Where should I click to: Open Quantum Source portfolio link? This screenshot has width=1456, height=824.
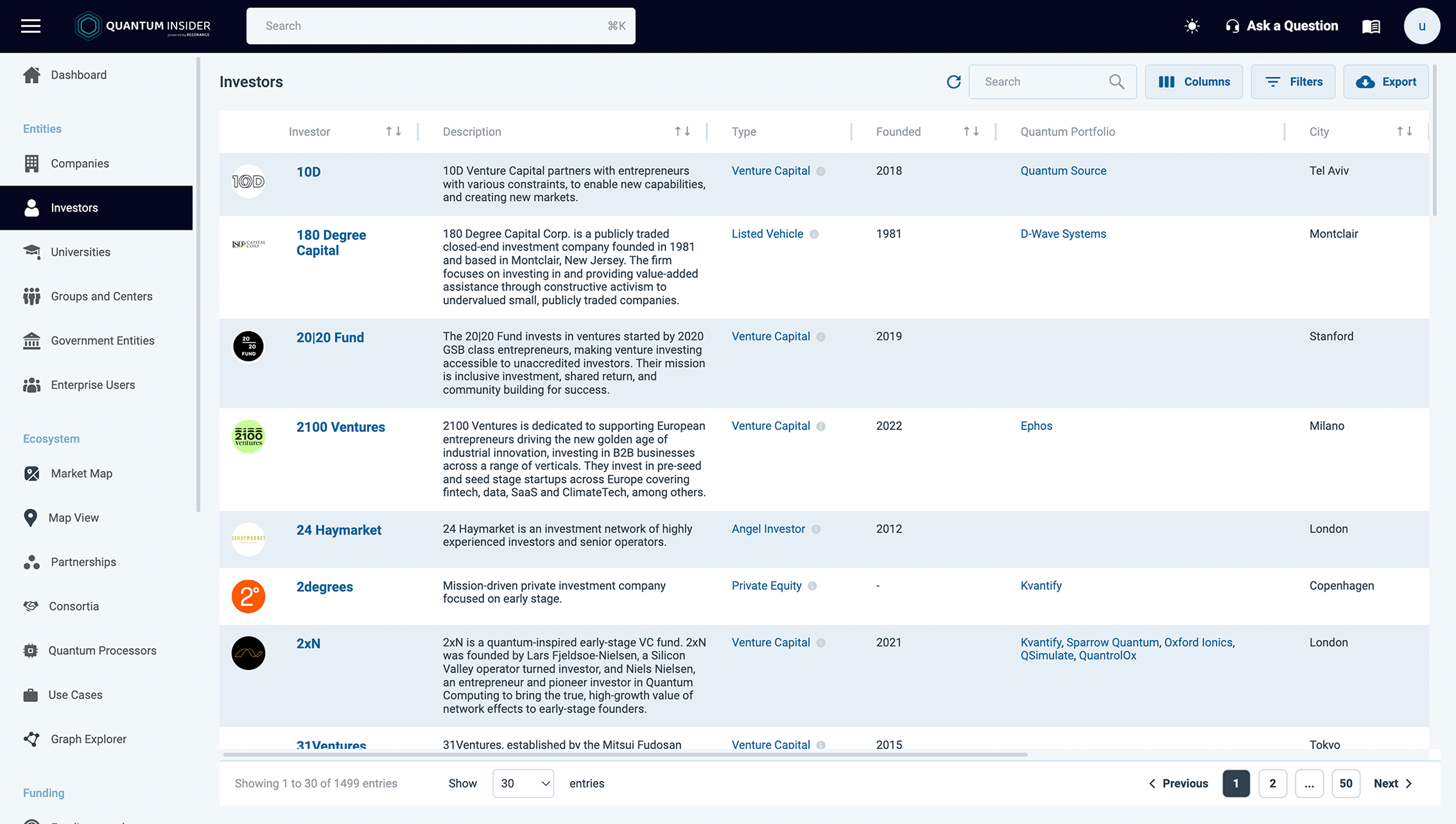(x=1063, y=171)
